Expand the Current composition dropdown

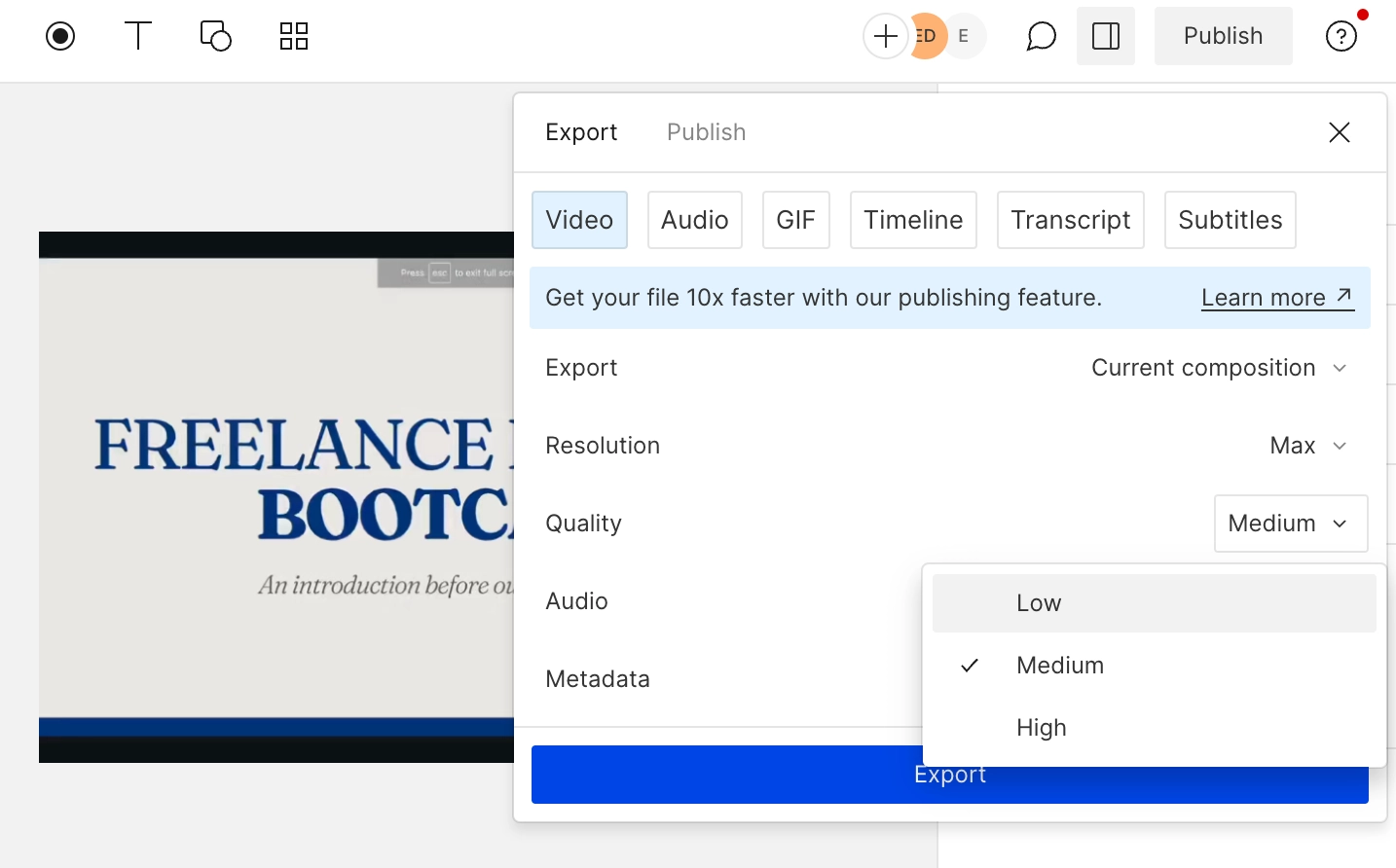pyautogui.click(x=1218, y=368)
